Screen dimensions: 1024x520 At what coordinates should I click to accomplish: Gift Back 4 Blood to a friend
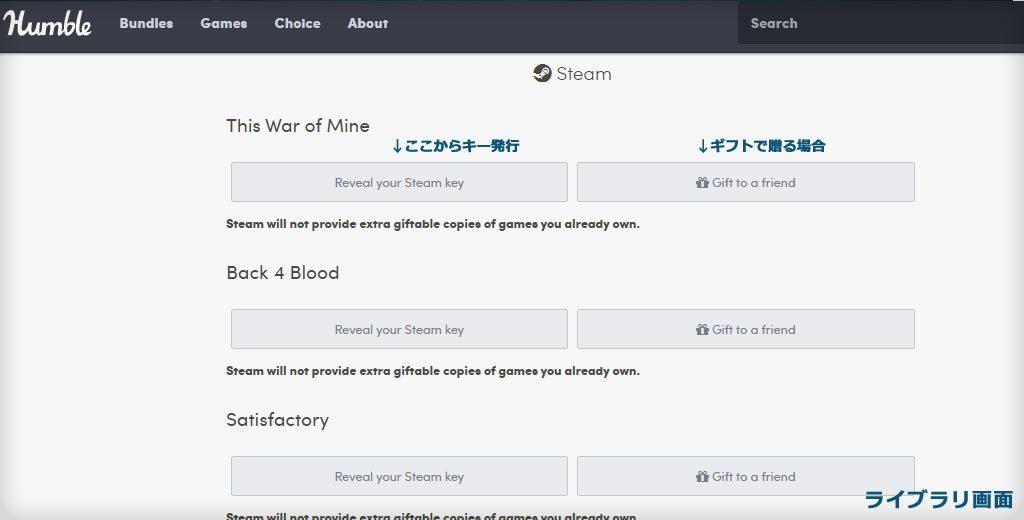pos(746,329)
